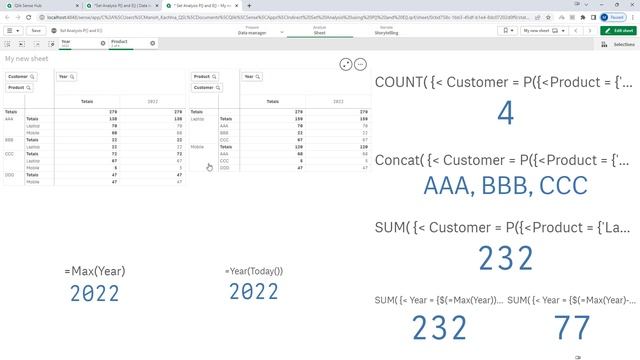Open browser side panel icon
The image size is (640, 360).
593,18
